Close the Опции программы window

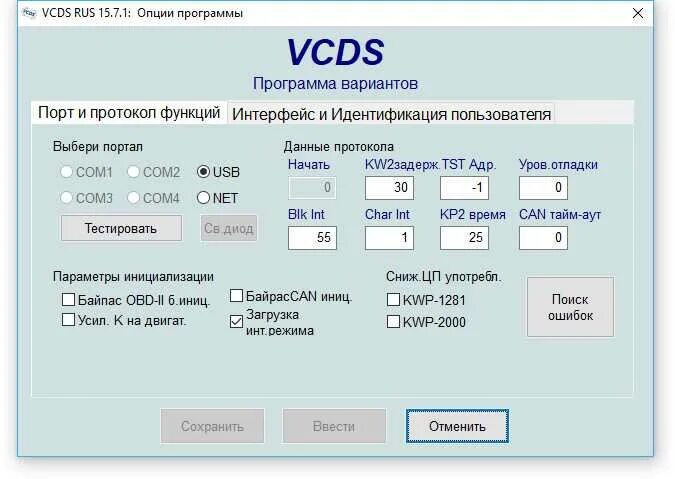(638, 13)
